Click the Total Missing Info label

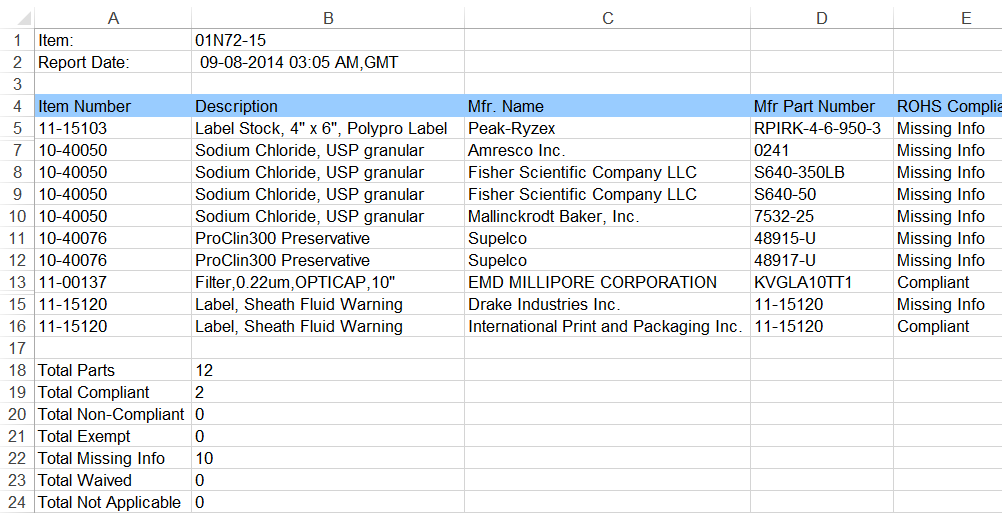[113, 459]
